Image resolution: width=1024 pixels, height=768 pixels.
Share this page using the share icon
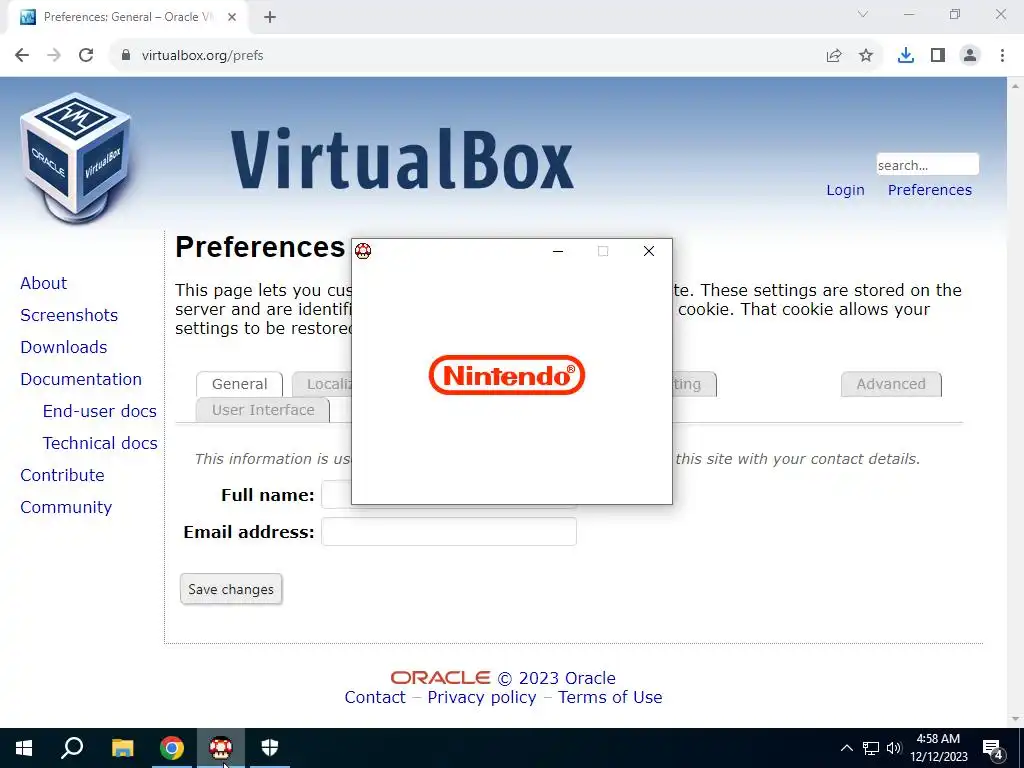(834, 56)
